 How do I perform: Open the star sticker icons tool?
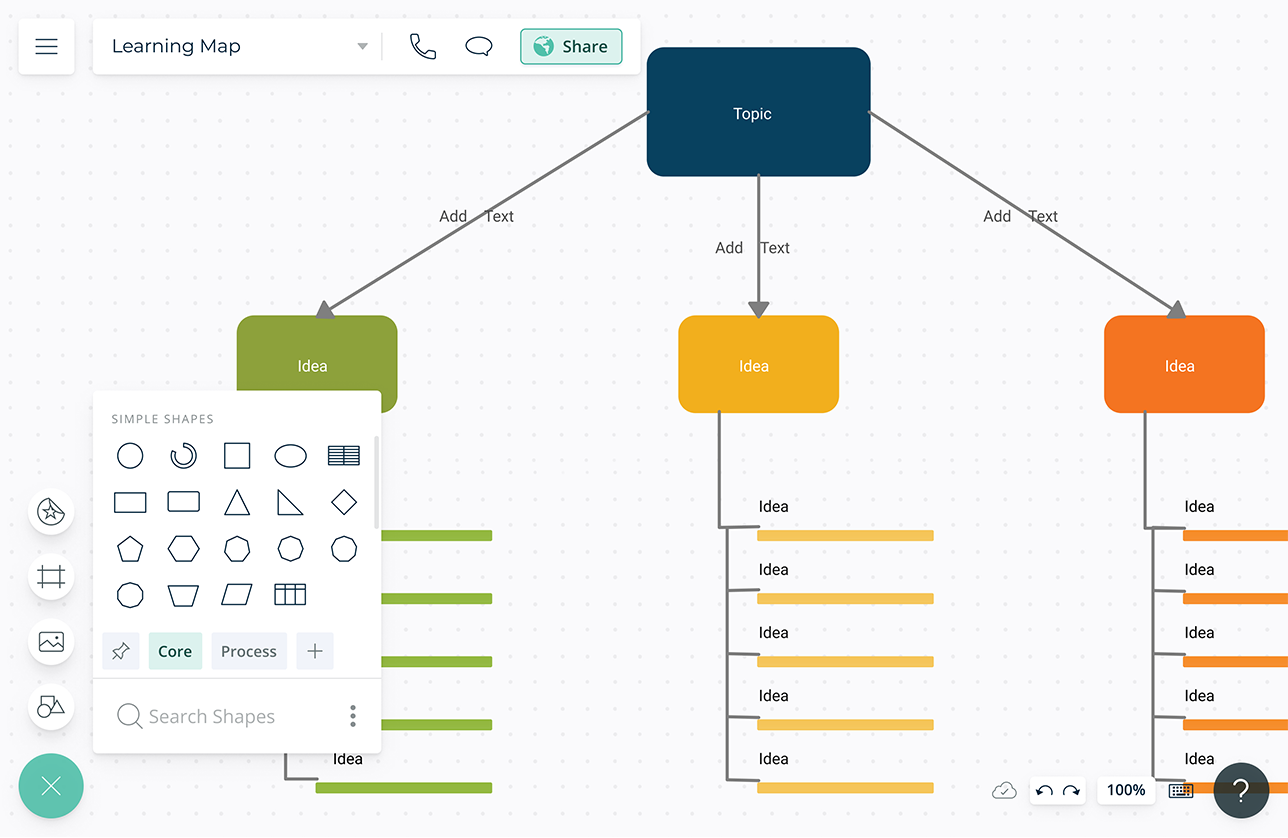click(x=51, y=512)
